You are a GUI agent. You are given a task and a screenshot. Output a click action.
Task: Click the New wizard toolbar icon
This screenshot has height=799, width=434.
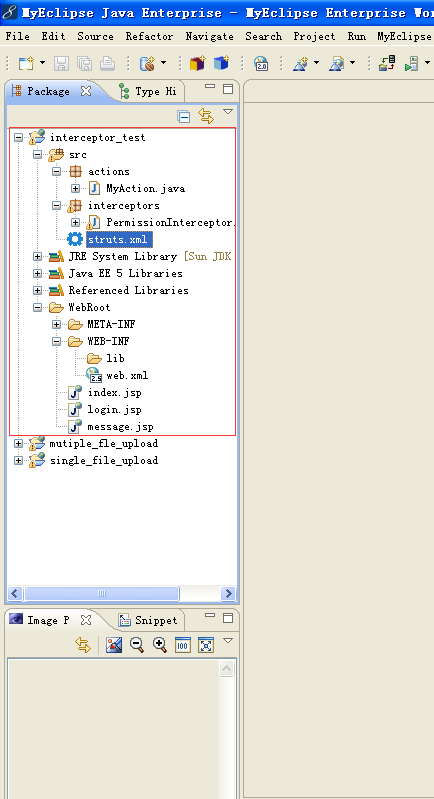tap(25, 63)
